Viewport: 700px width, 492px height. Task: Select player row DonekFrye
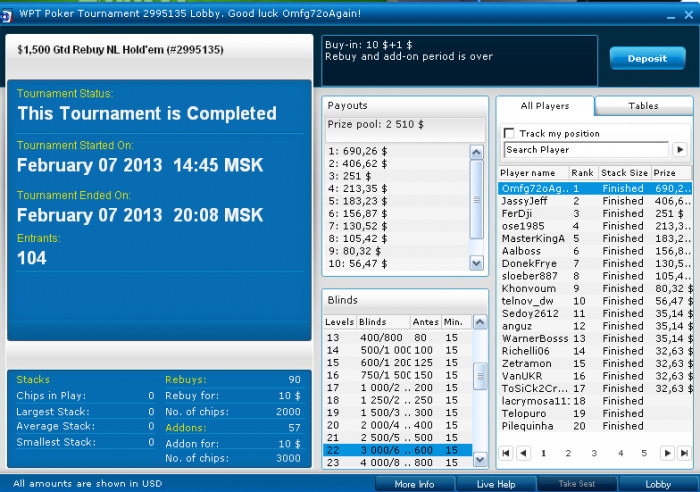[x=595, y=263]
